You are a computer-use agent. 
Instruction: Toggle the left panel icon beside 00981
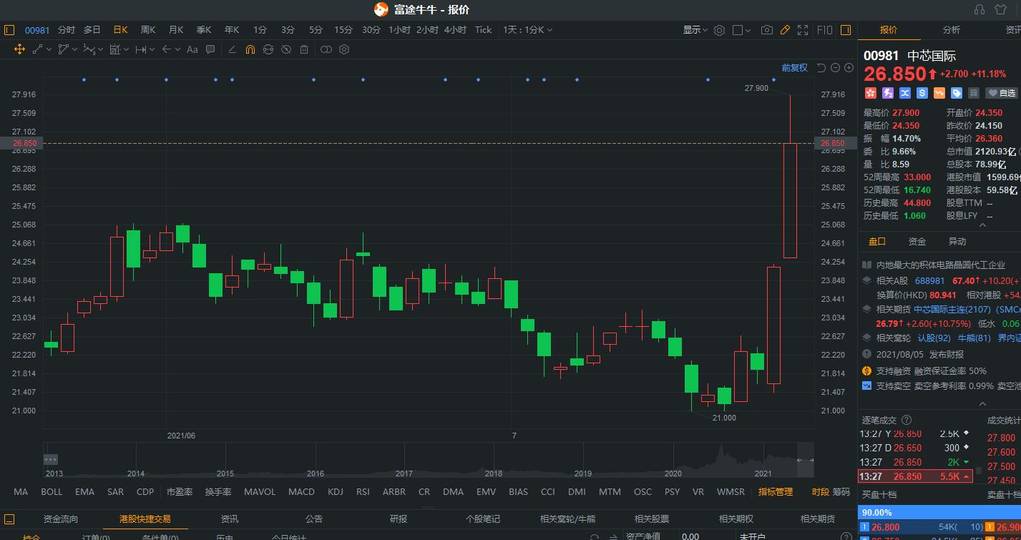[8, 30]
